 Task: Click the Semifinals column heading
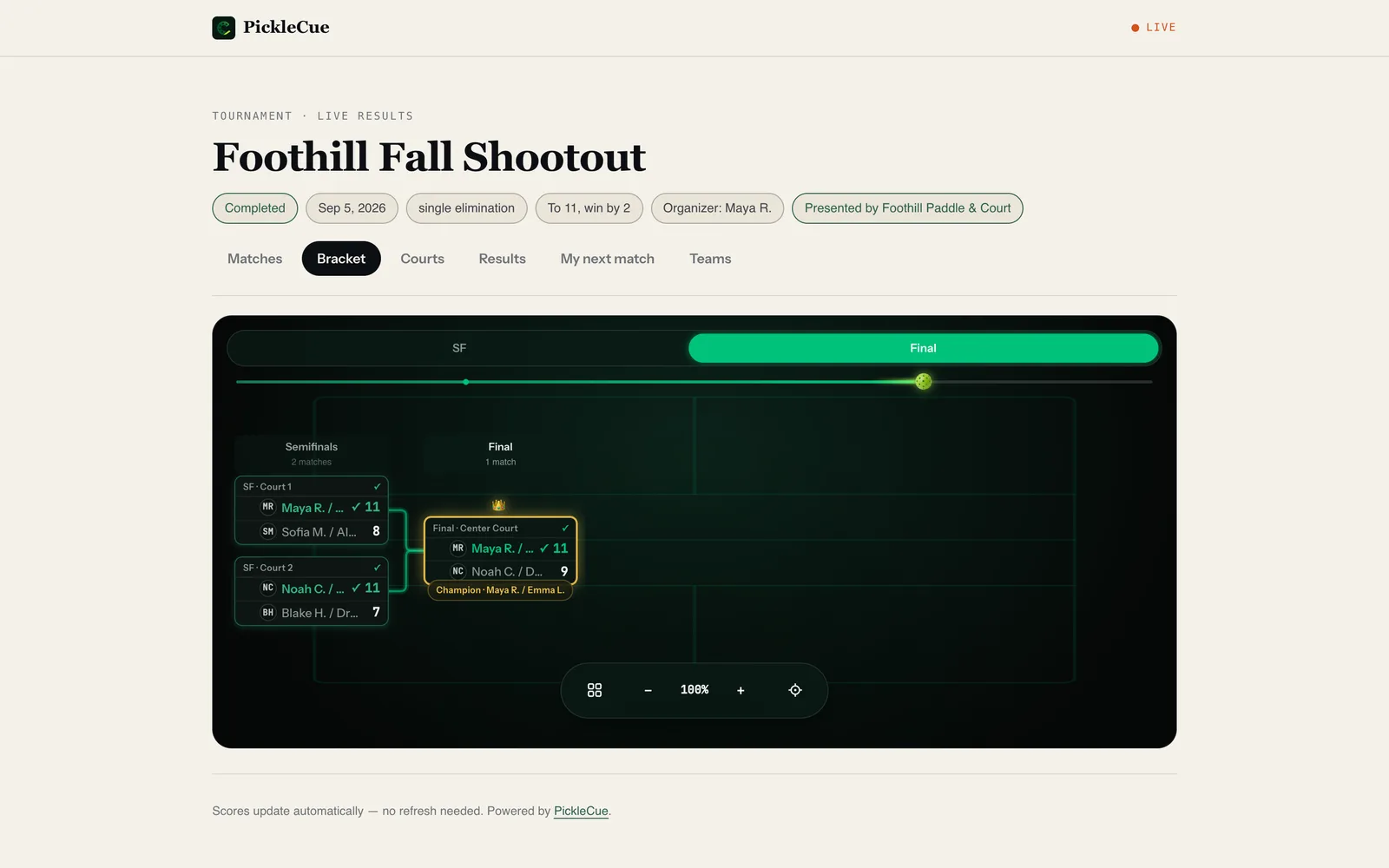[312, 447]
